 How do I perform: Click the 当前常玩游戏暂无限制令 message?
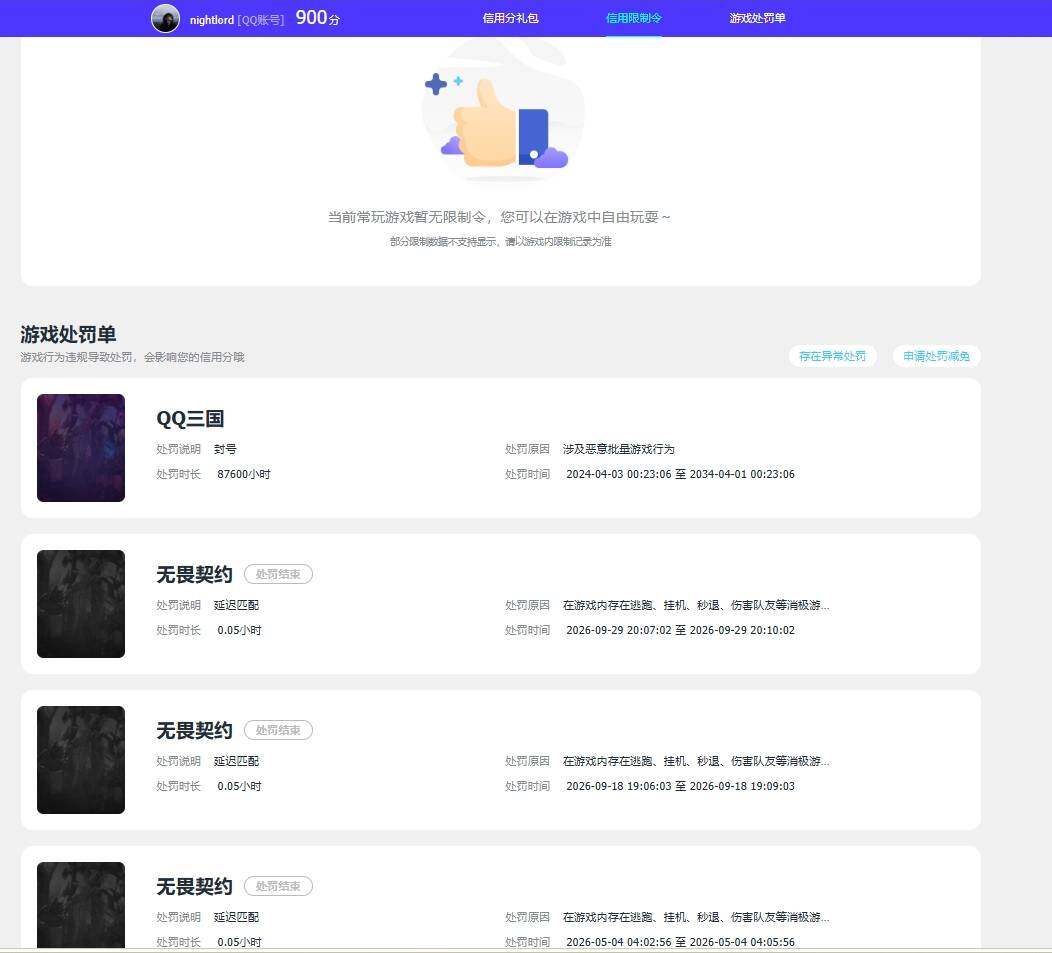499,217
